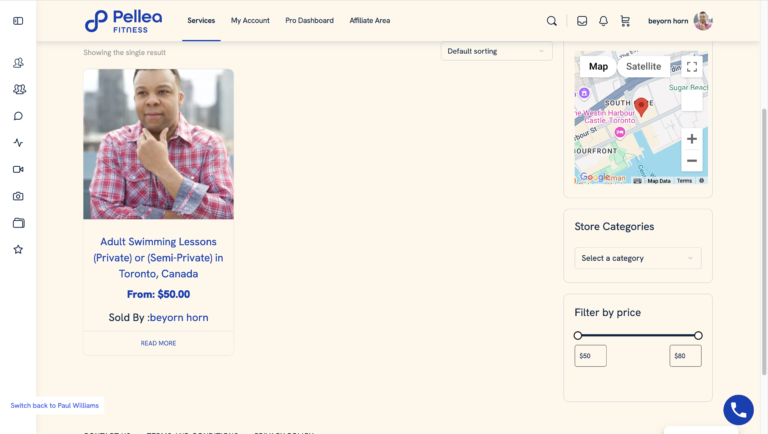Click the Google logo on the map

point(595,177)
